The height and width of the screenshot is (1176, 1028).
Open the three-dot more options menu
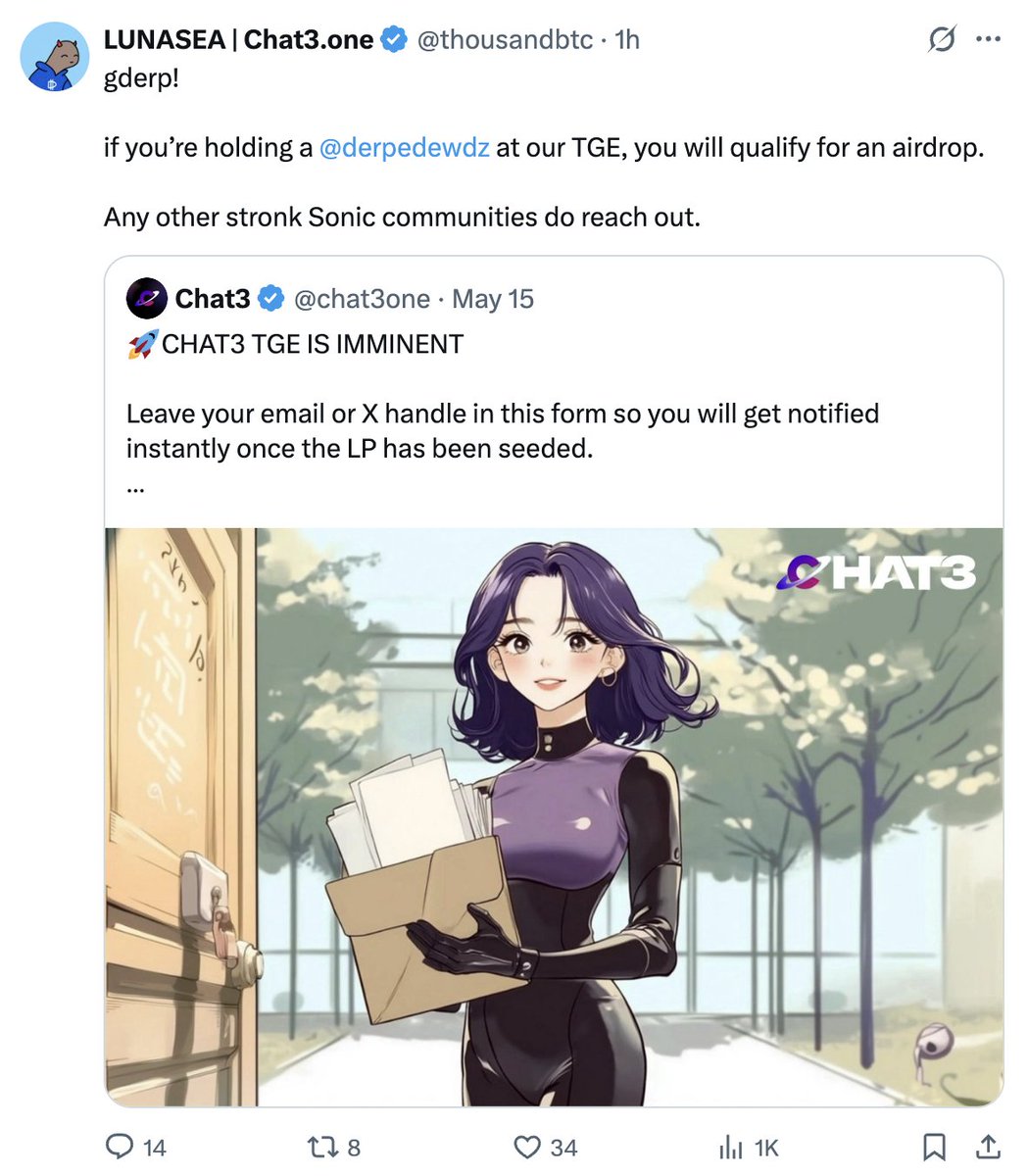pyautogui.click(x=989, y=40)
